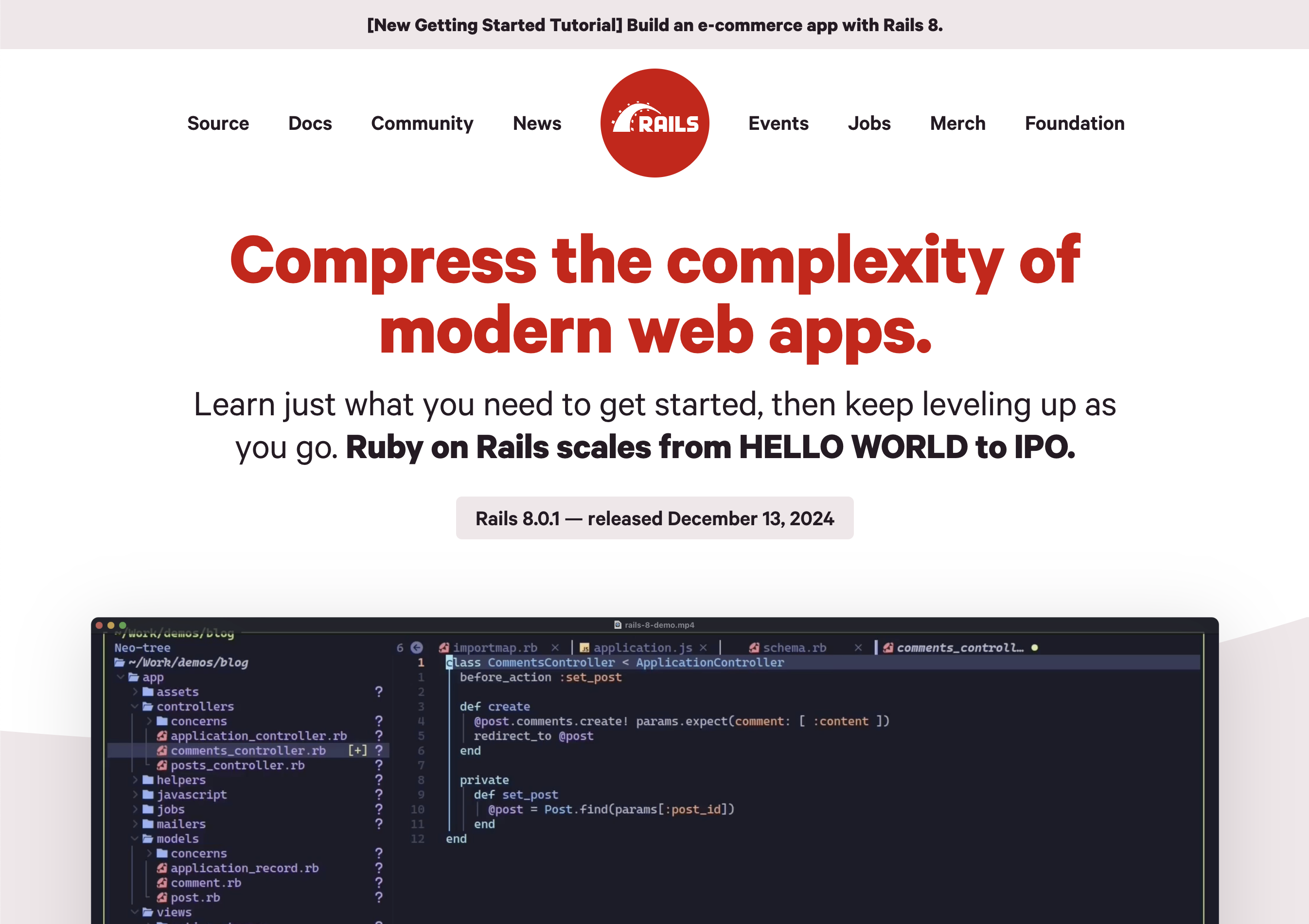Click the controllers open-folder icon
This screenshot has height=924, width=1309.
tap(148, 706)
